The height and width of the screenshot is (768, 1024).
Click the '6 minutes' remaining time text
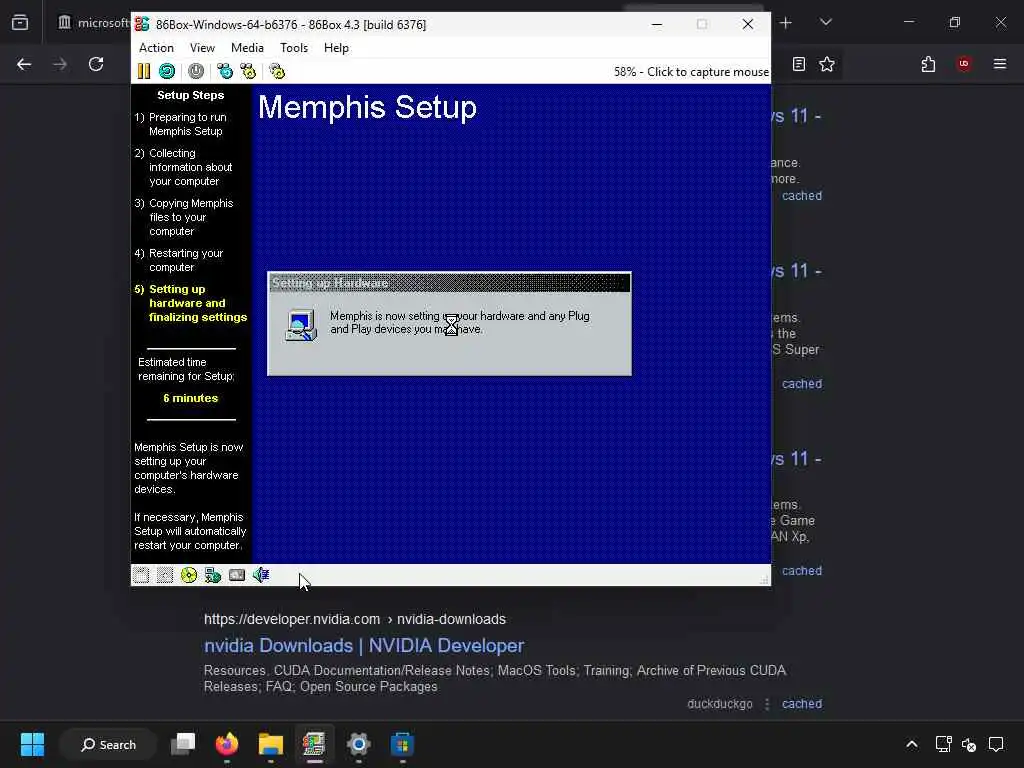[191, 398]
